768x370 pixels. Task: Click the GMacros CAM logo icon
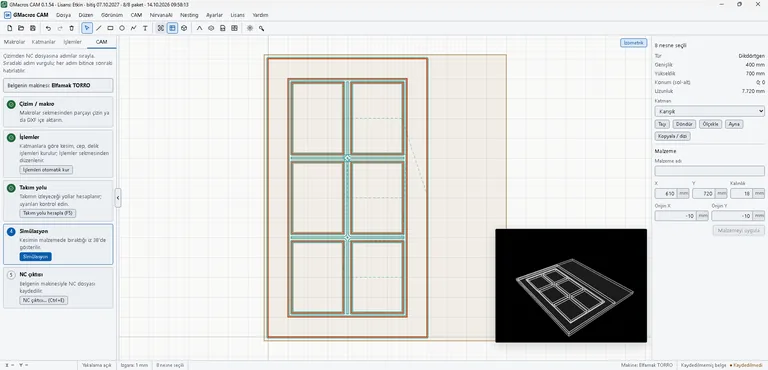[x=7, y=15]
